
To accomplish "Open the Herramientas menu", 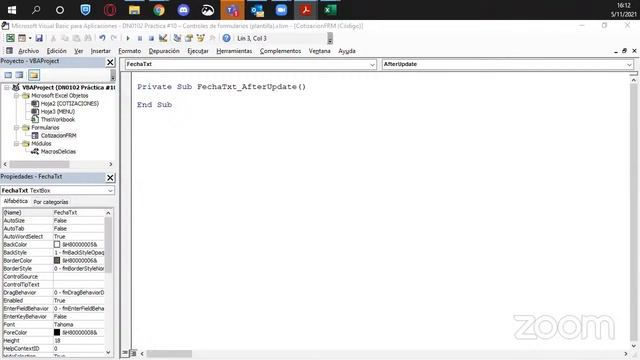I will [x=234, y=51].
